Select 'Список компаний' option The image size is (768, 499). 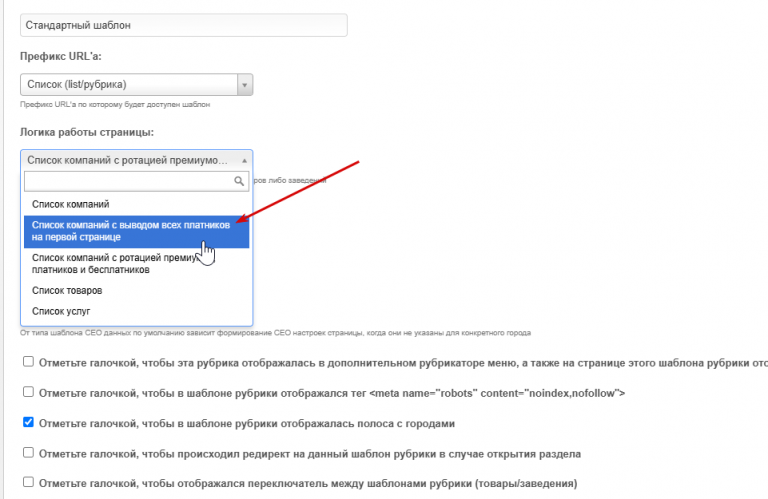coord(137,204)
